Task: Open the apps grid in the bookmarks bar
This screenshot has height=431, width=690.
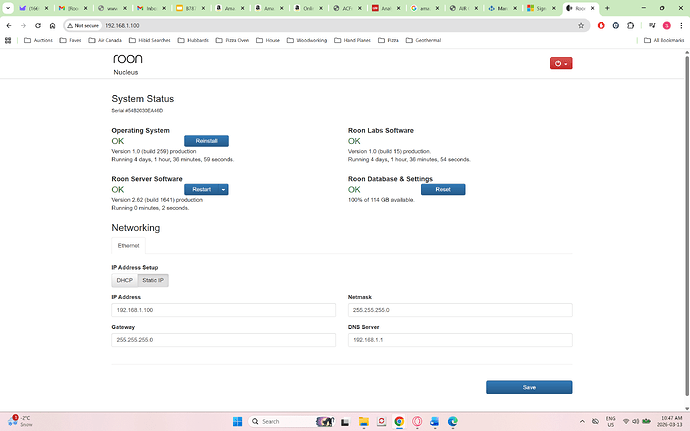Action: point(8,40)
